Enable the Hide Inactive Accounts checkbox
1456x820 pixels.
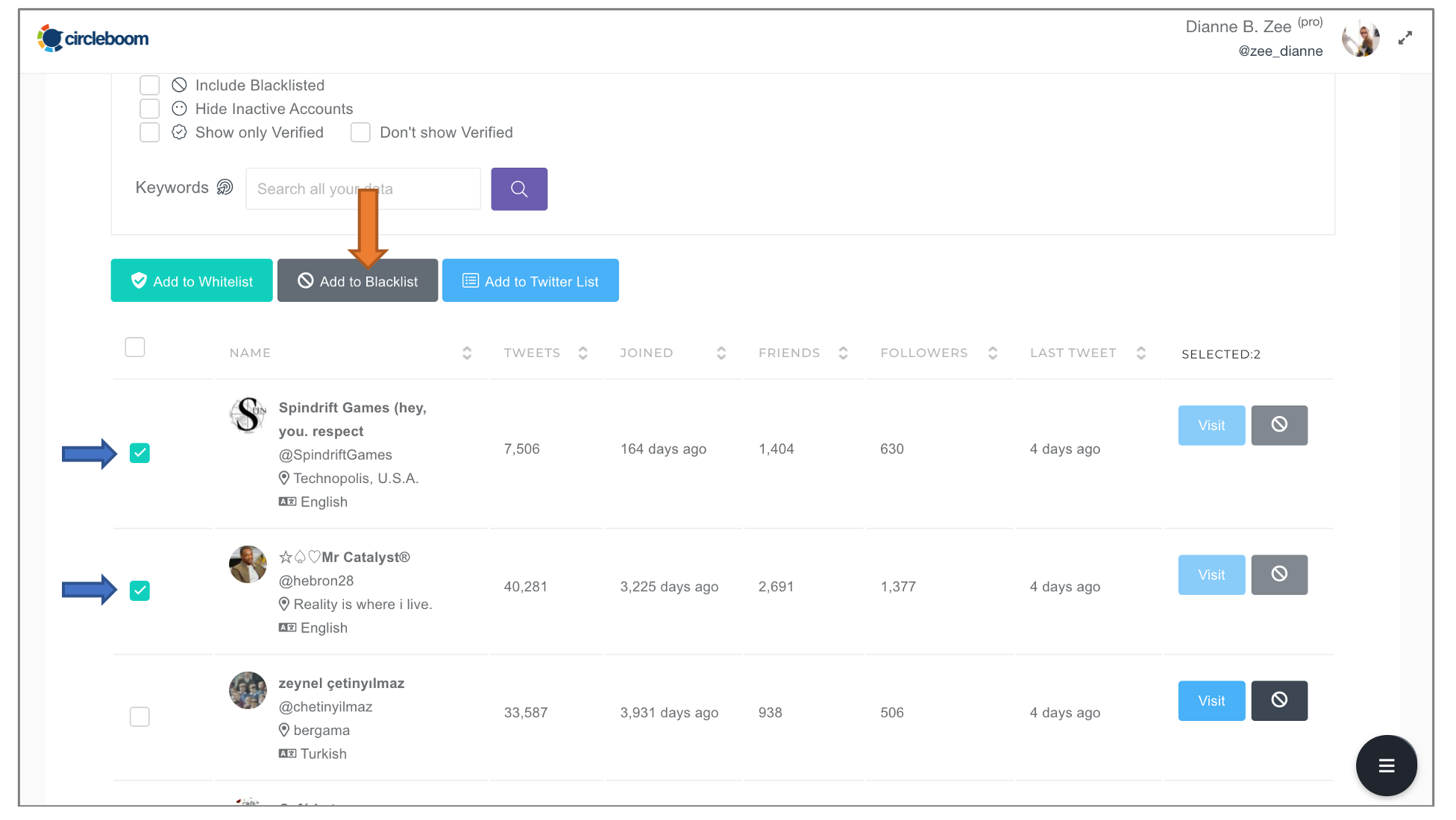[150, 109]
